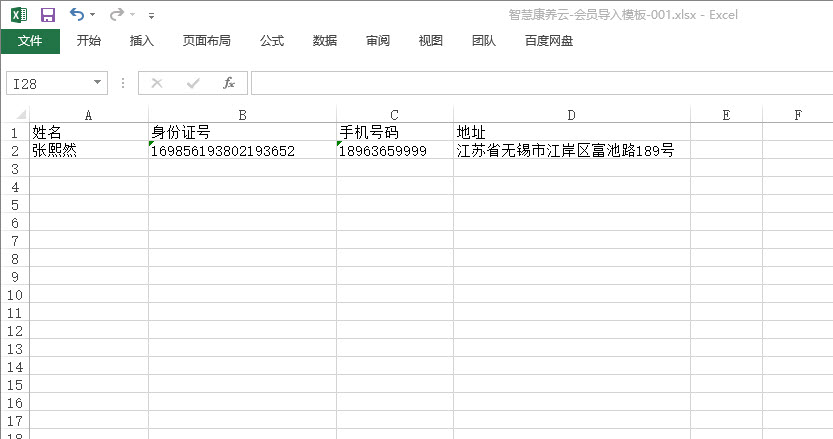
Task: Switch to the 公式 ribbon tab
Action: pos(272,41)
